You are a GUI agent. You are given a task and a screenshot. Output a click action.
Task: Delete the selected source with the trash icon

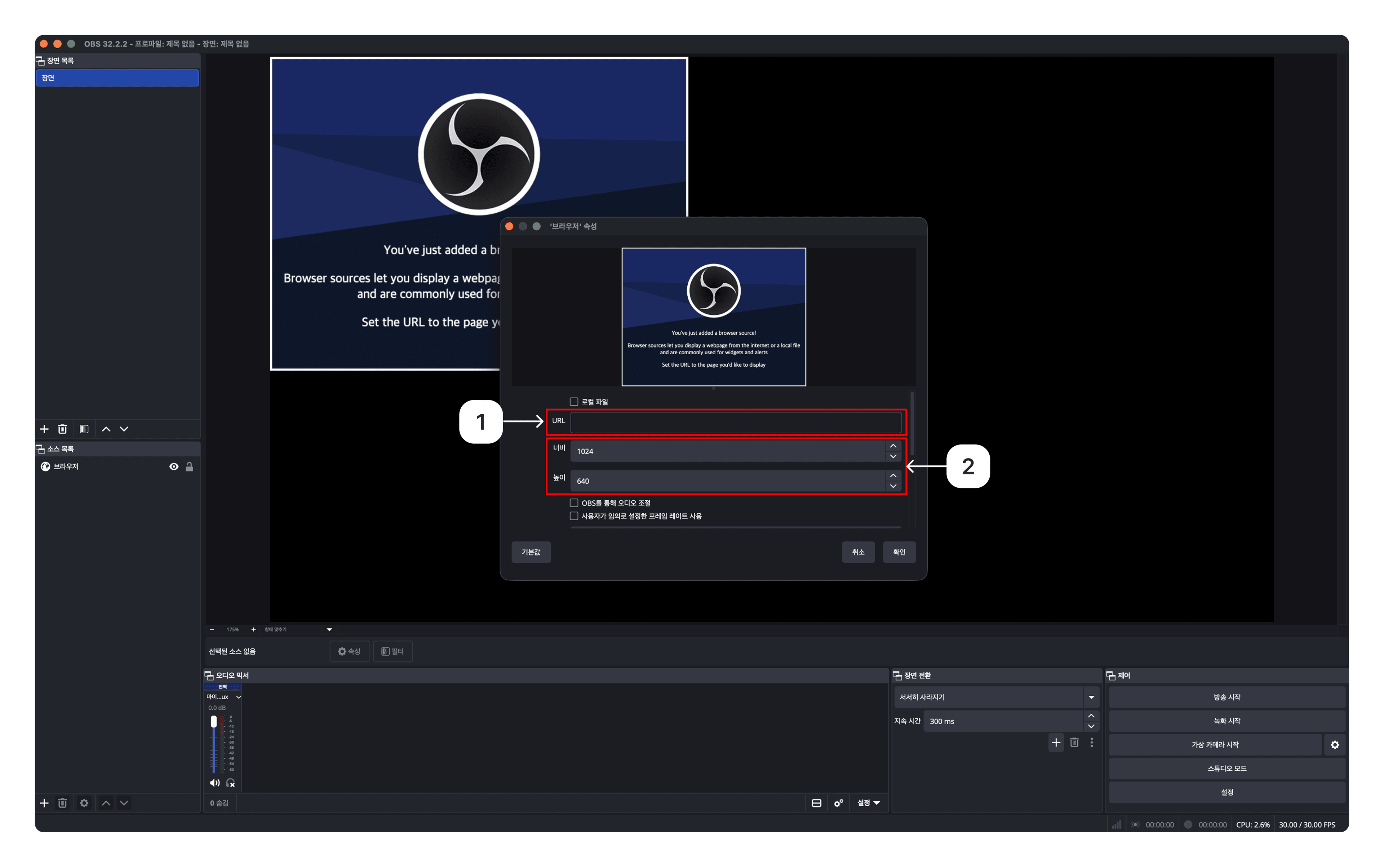[63, 803]
